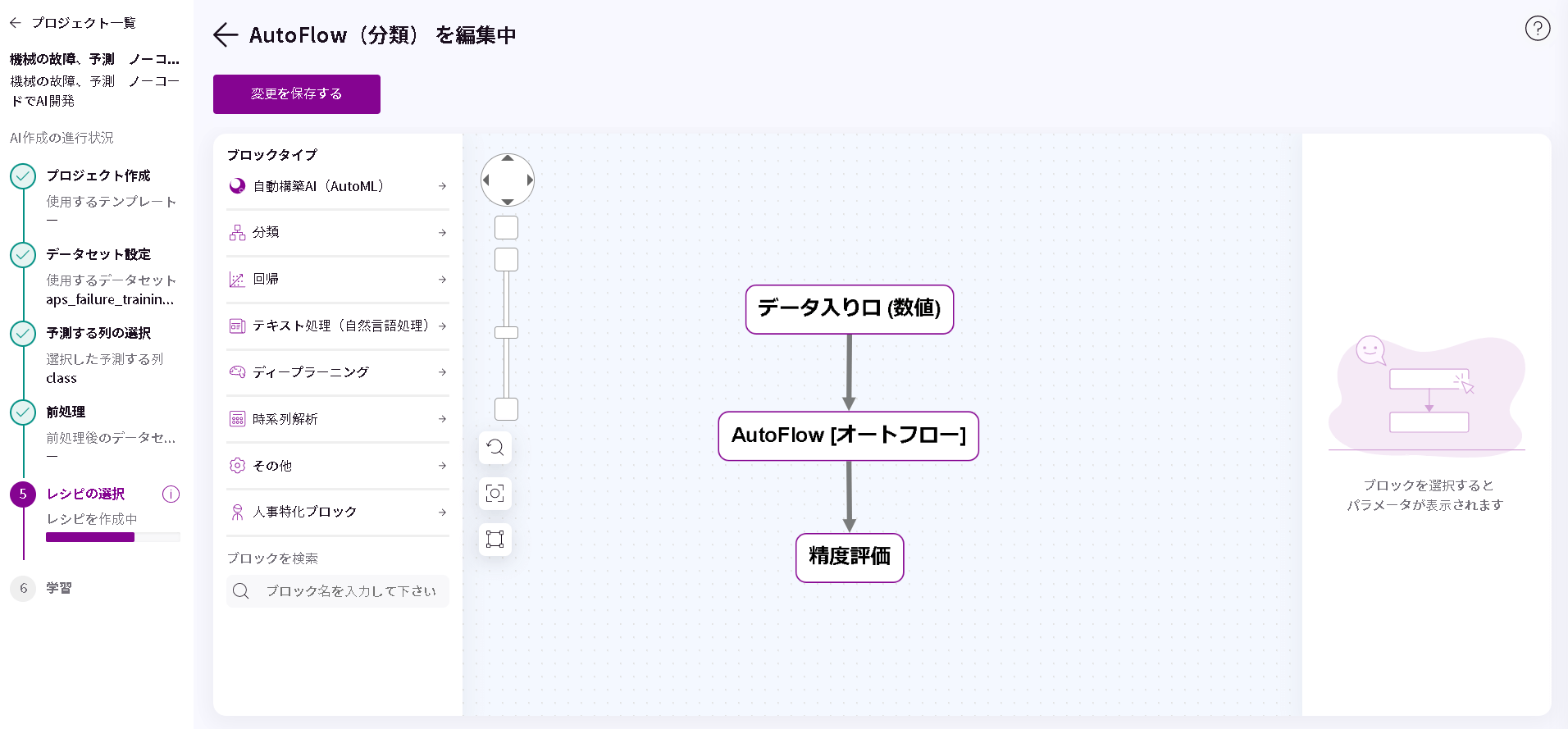Screen dimensions: 1568x729
Task: Click the aps_failure_trainin... dataset name
Action: (x=110, y=299)
